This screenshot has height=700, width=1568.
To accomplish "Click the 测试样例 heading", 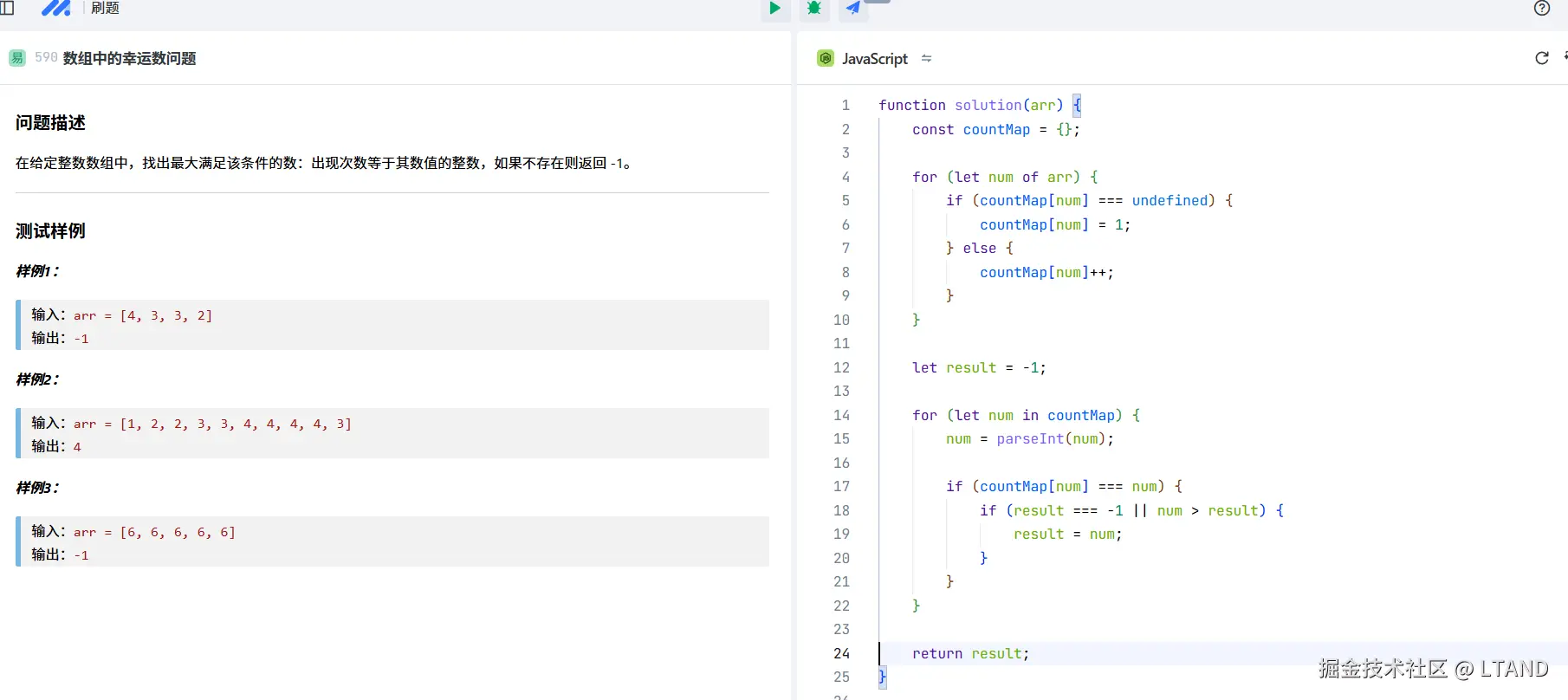I will tap(50, 231).
